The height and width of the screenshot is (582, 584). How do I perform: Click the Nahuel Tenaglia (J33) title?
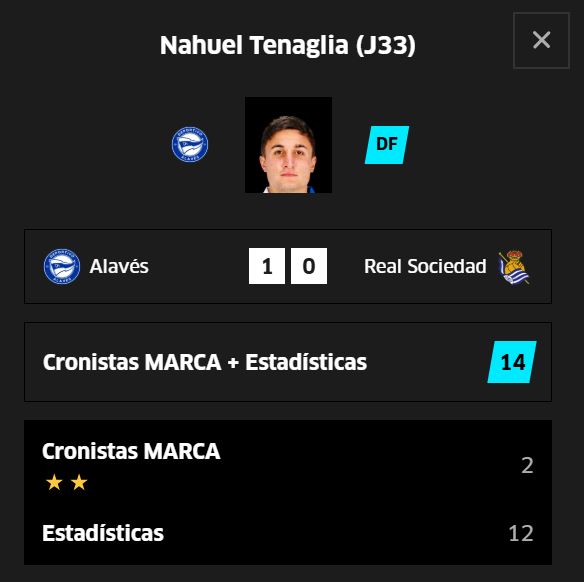[288, 45]
